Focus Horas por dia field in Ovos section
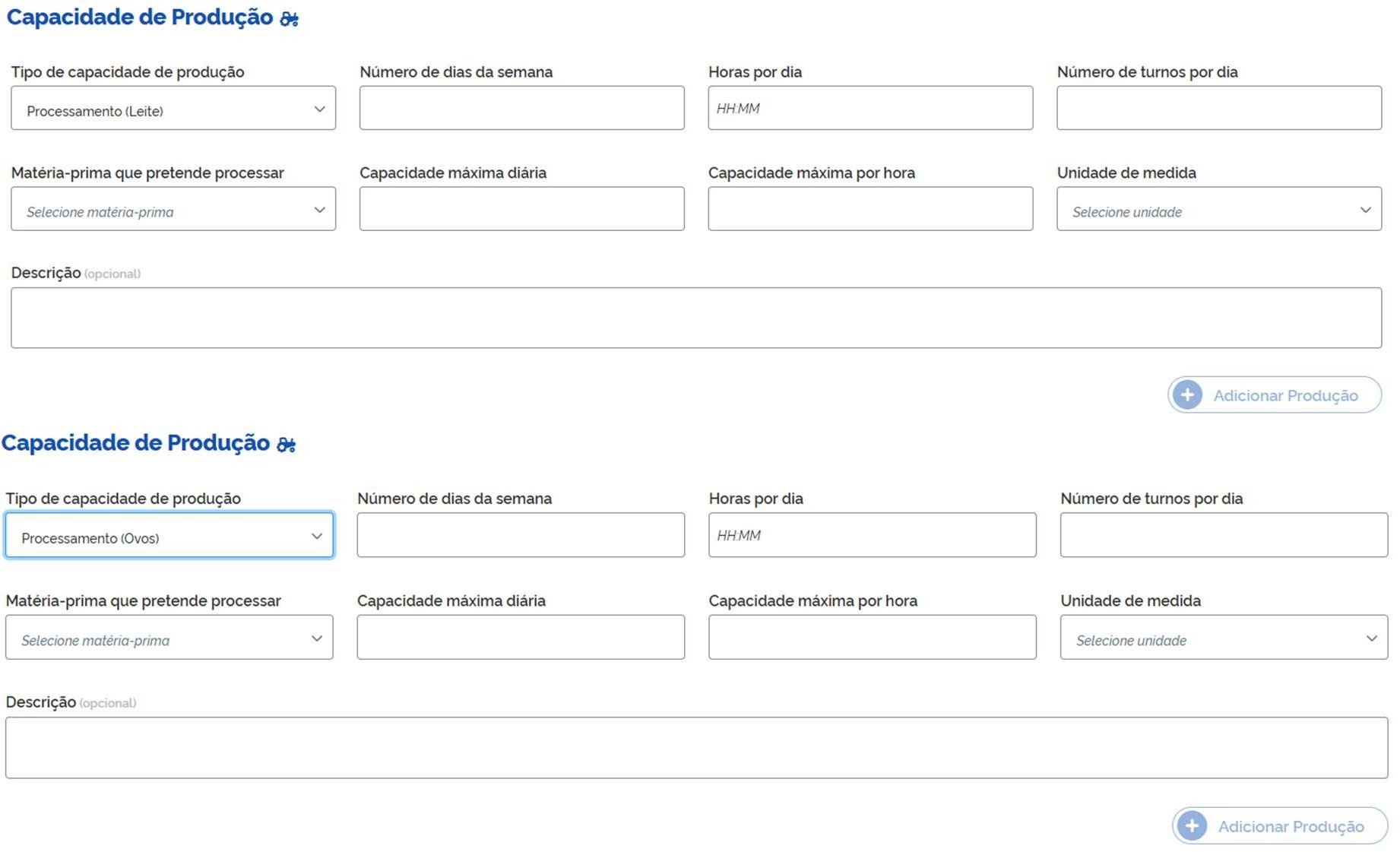1400x852 pixels. pos(872,536)
